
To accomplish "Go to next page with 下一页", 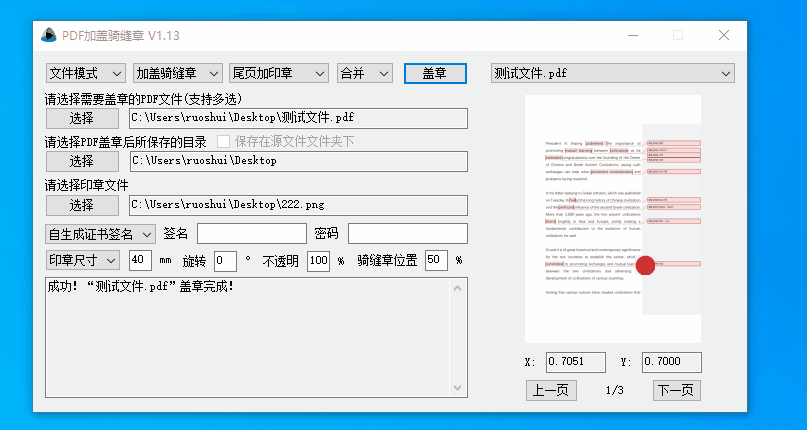I will (x=677, y=390).
